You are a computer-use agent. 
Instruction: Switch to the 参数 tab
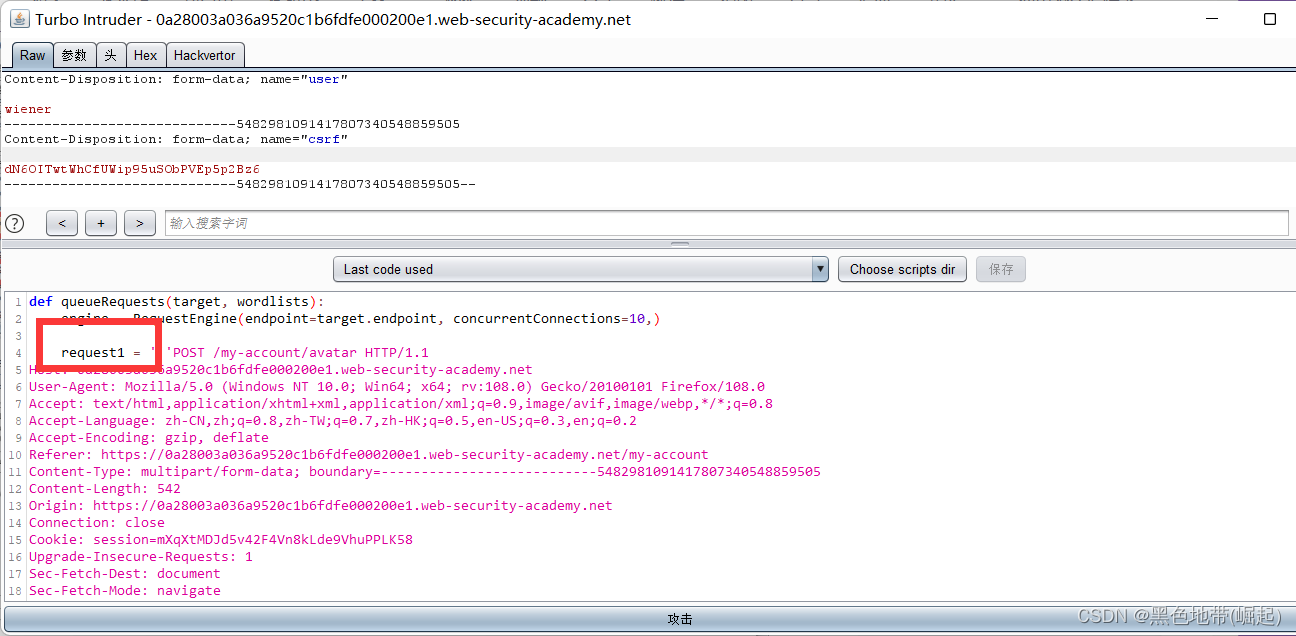tap(74, 55)
